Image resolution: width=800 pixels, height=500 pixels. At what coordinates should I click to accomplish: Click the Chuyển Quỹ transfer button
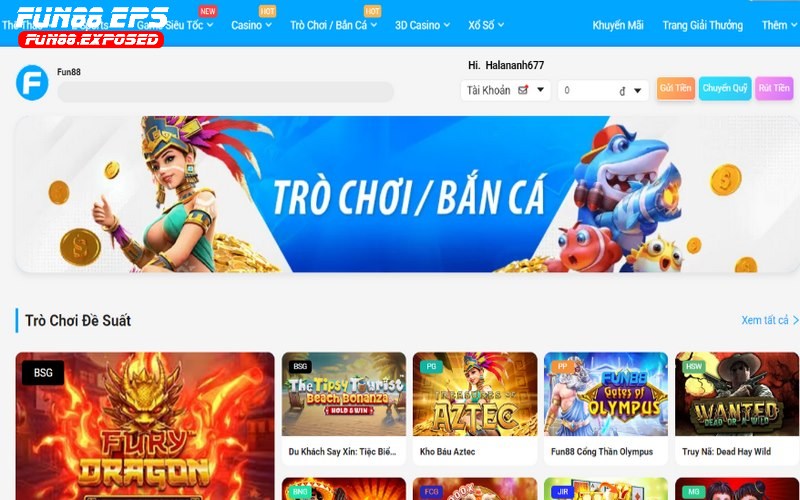point(724,88)
